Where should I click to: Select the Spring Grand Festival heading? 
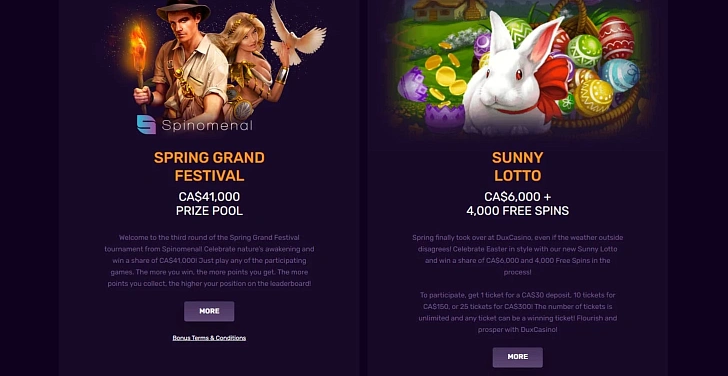pos(209,167)
